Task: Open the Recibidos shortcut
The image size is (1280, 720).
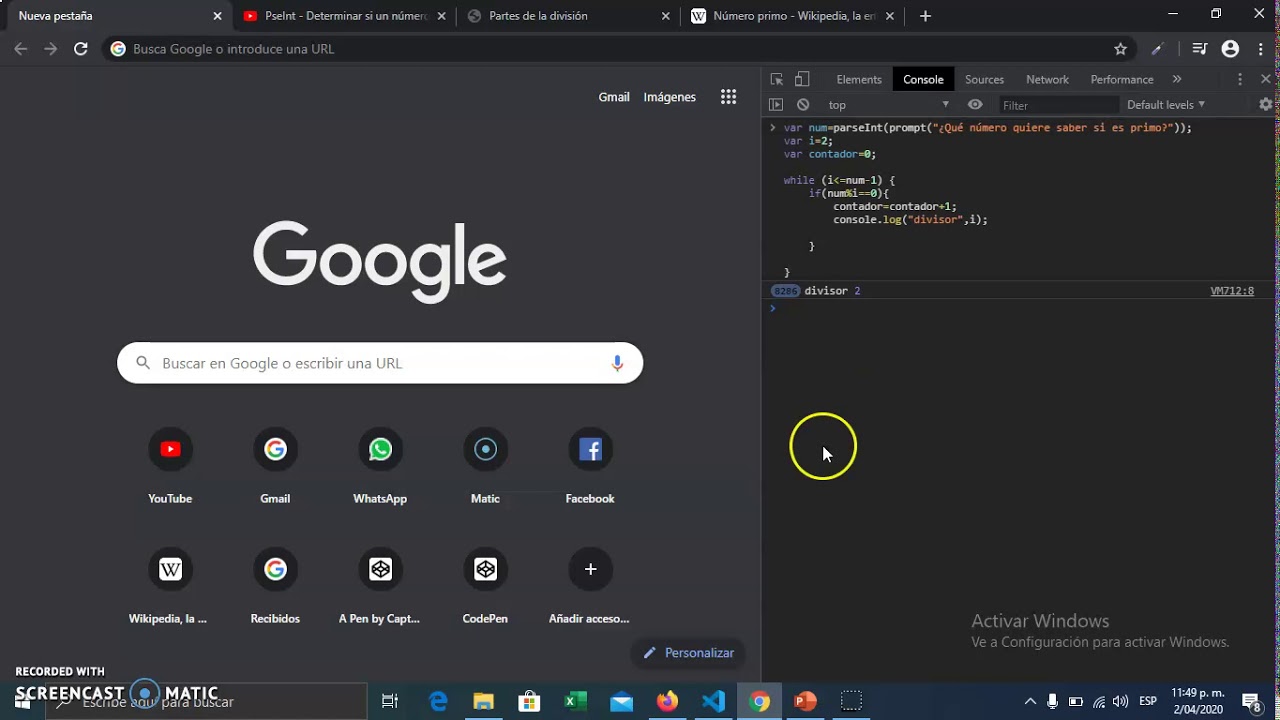Action: click(275, 586)
